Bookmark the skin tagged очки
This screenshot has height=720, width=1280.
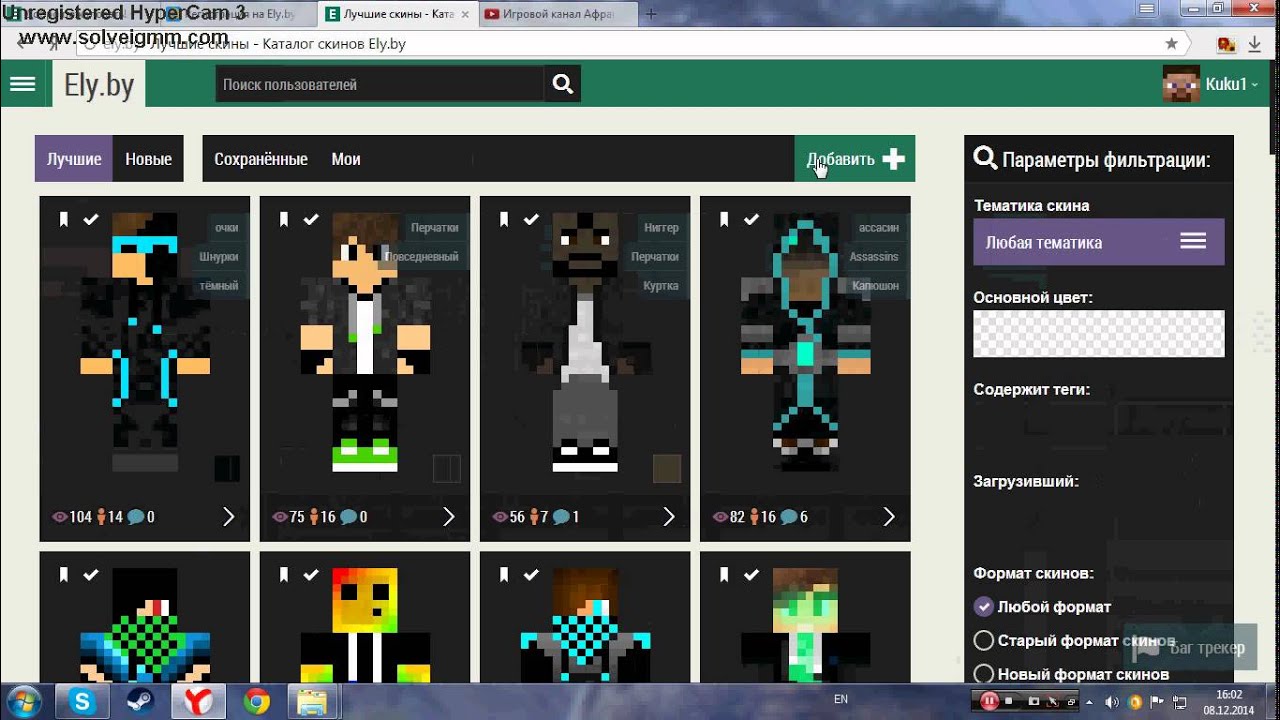[63, 219]
